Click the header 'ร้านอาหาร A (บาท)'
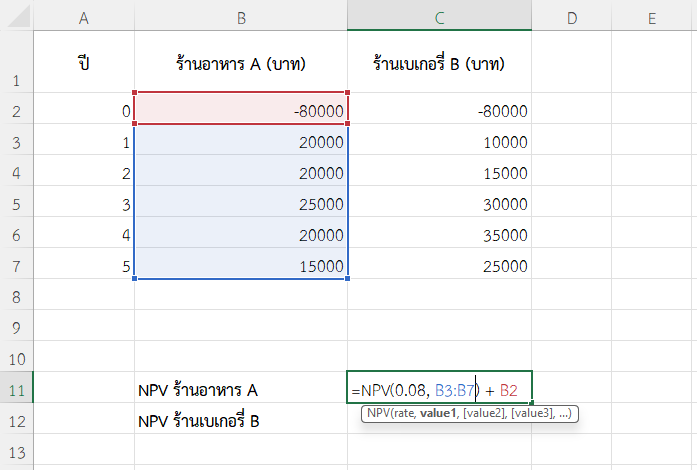This screenshot has width=697, height=470. click(241, 61)
